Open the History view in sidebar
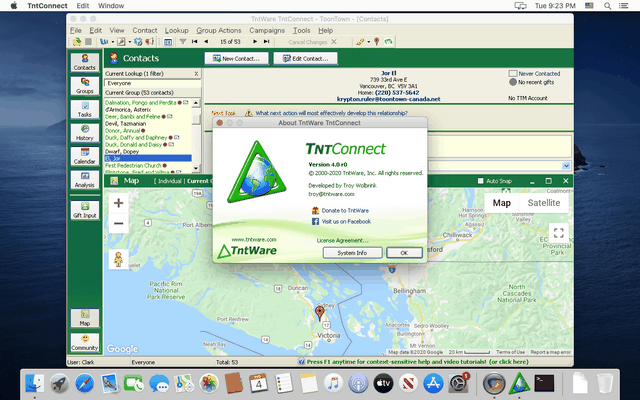The width and height of the screenshot is (640, 400). [x=84, y=133]
